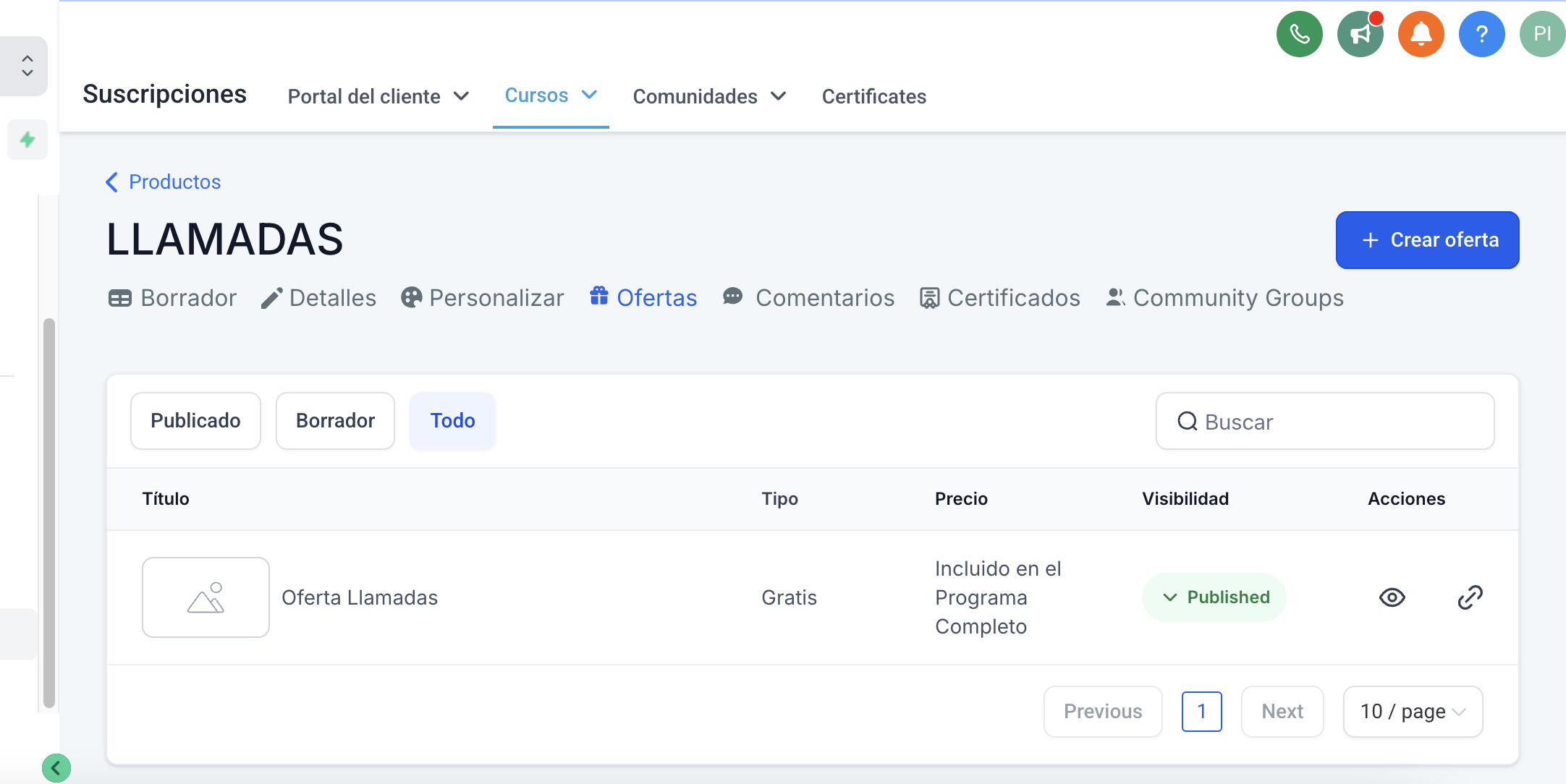Open the 10 / page selector
1566x784 pixels.
click(1412, 712)
